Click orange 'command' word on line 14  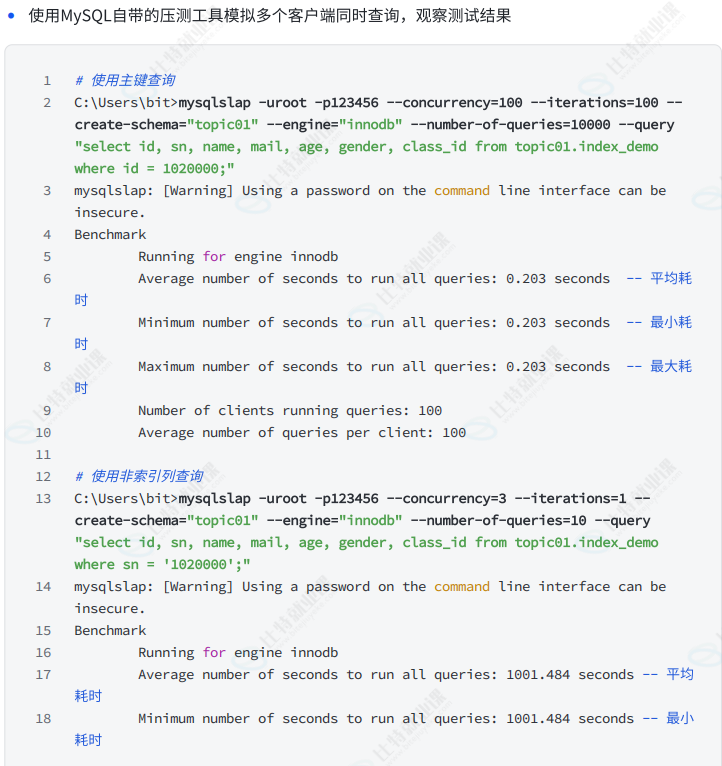coord(462,586)
